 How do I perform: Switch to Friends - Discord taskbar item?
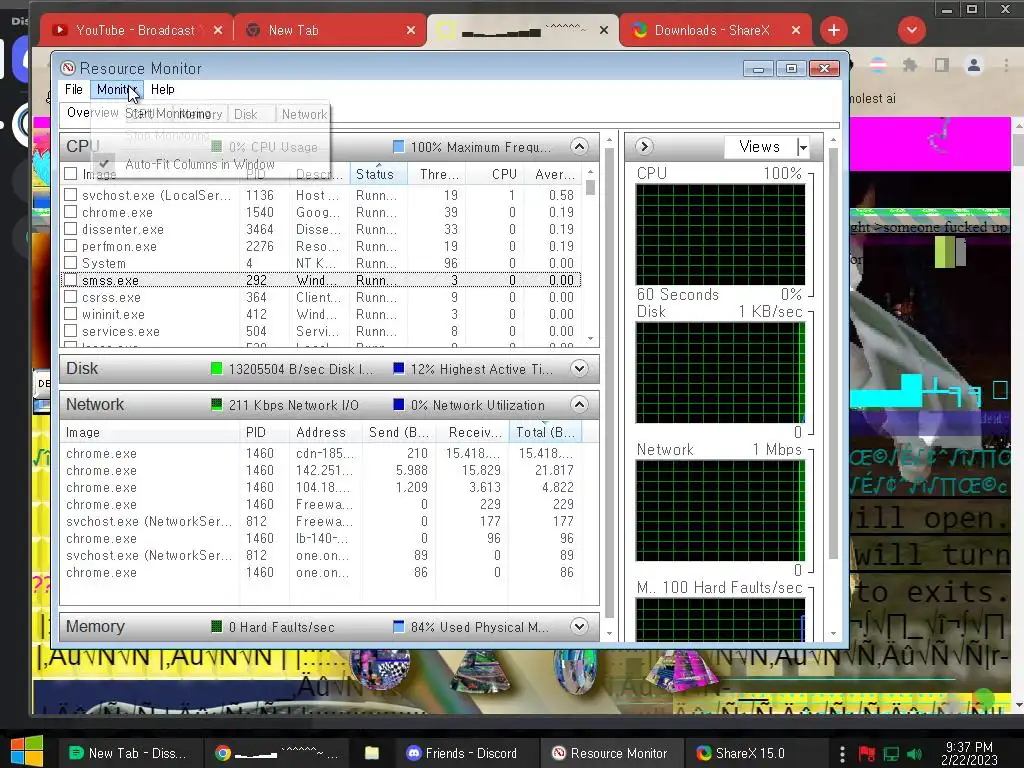tap(462, 753)
